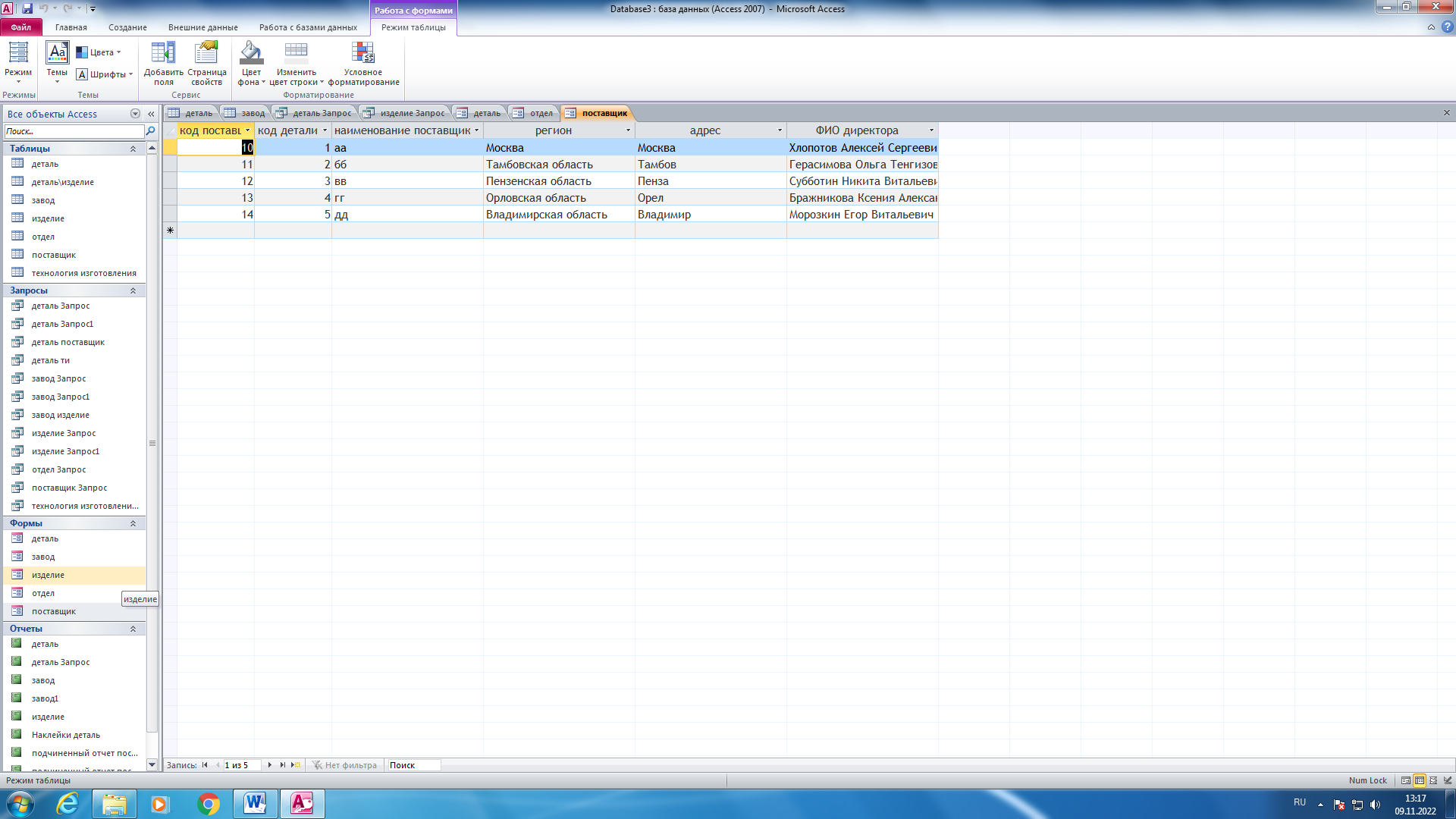Switch to Design view from status bar

tap(1448, 780)
